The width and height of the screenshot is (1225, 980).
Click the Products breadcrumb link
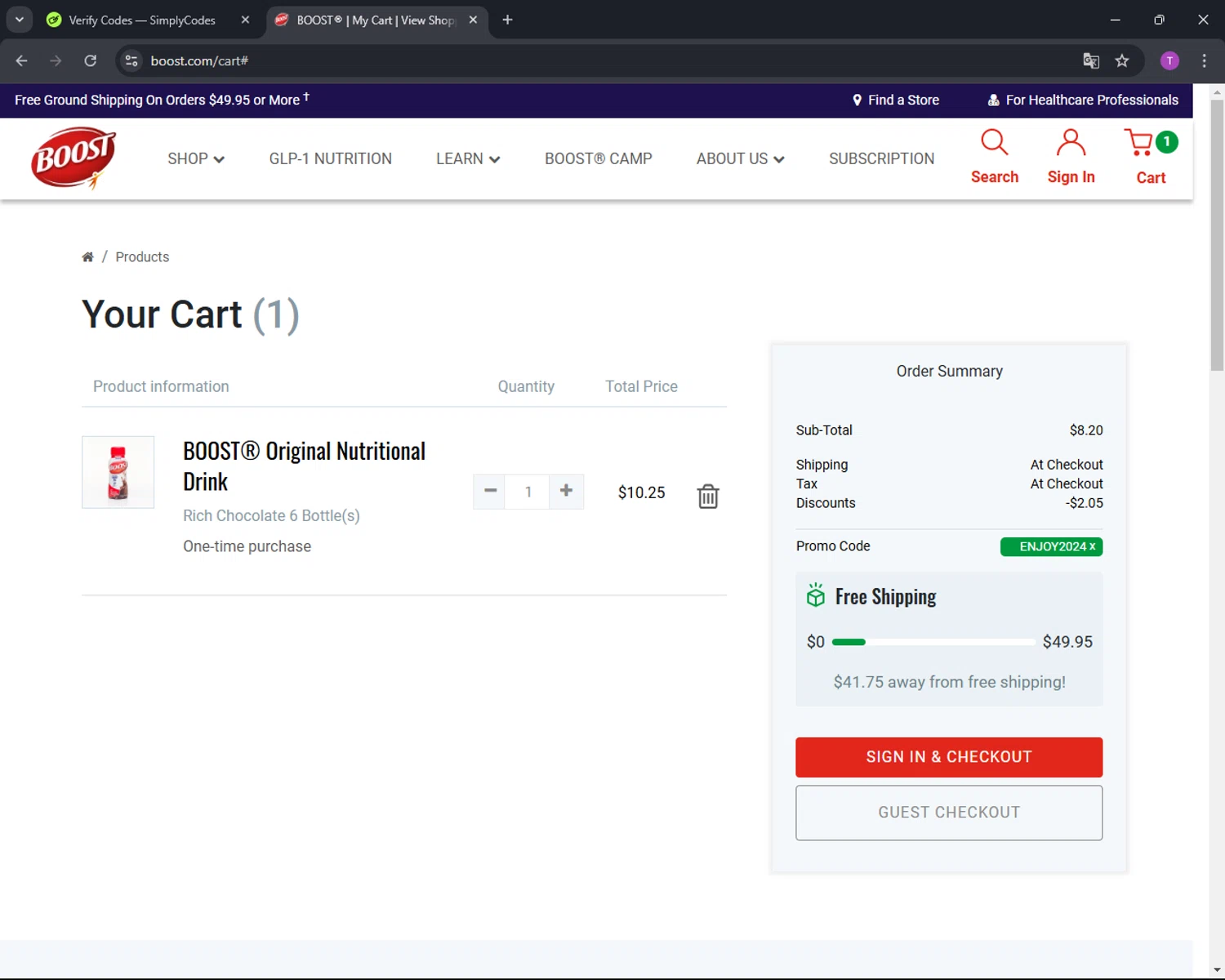142,256
